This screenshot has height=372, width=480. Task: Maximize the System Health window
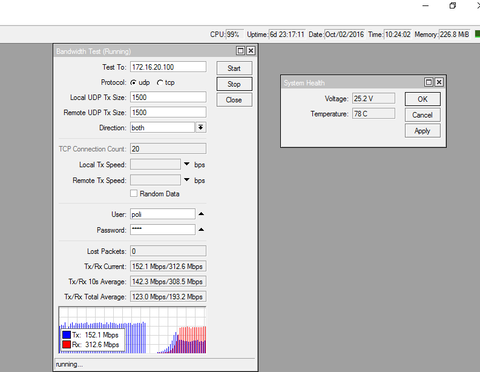429,82
